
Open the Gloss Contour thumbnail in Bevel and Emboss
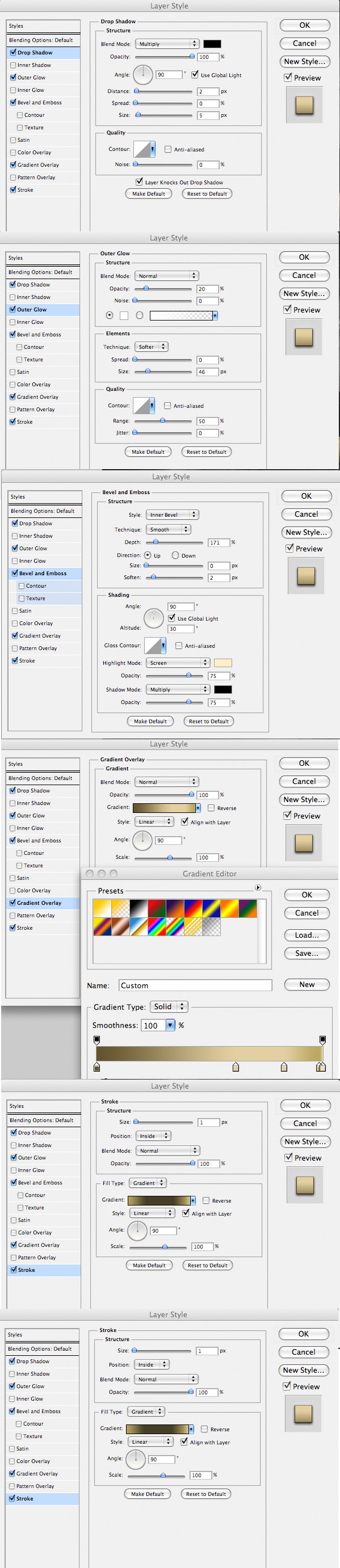pos(156,645)
